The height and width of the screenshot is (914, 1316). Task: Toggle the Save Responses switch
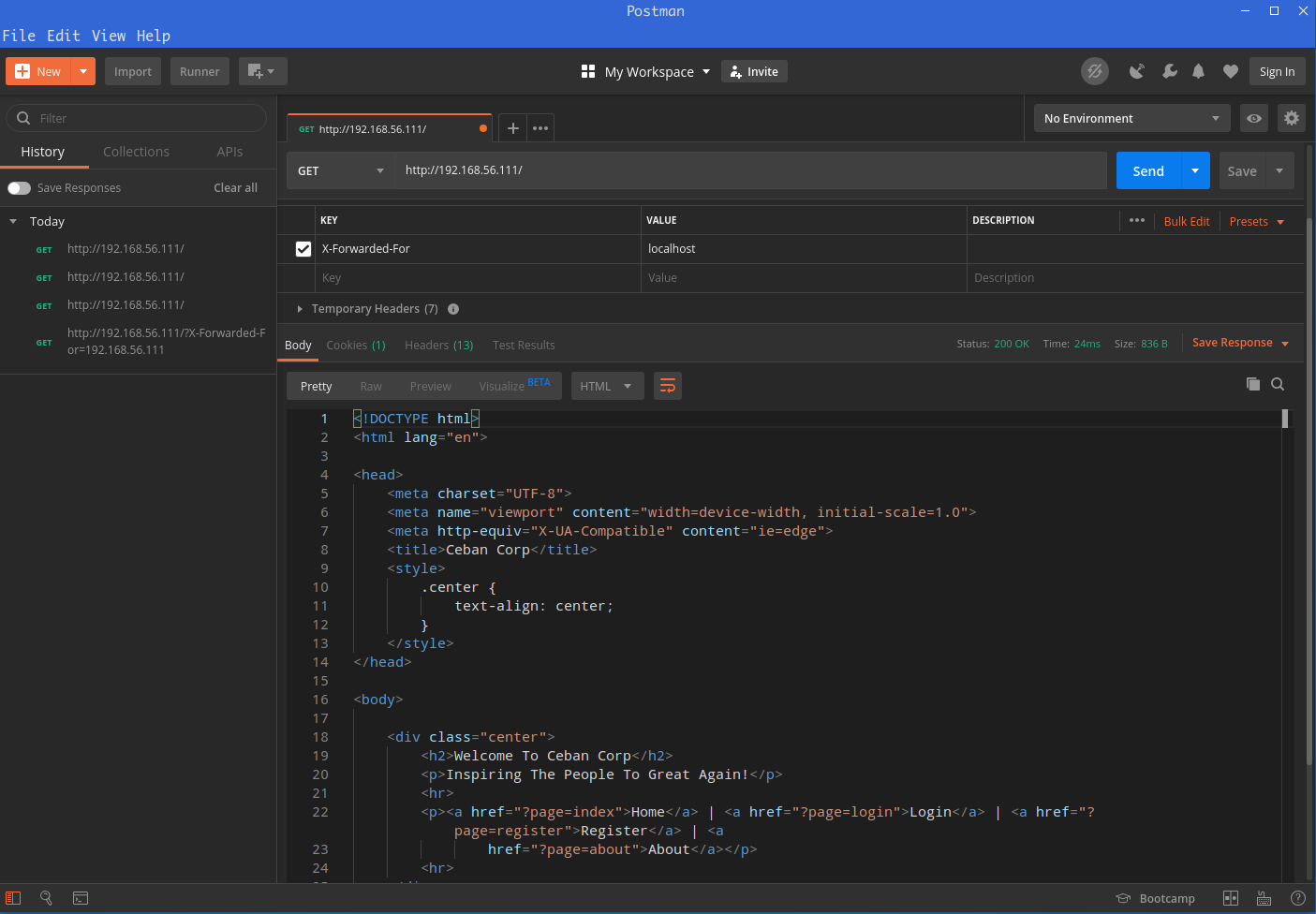pyautogui.click(x=20, y=188)
